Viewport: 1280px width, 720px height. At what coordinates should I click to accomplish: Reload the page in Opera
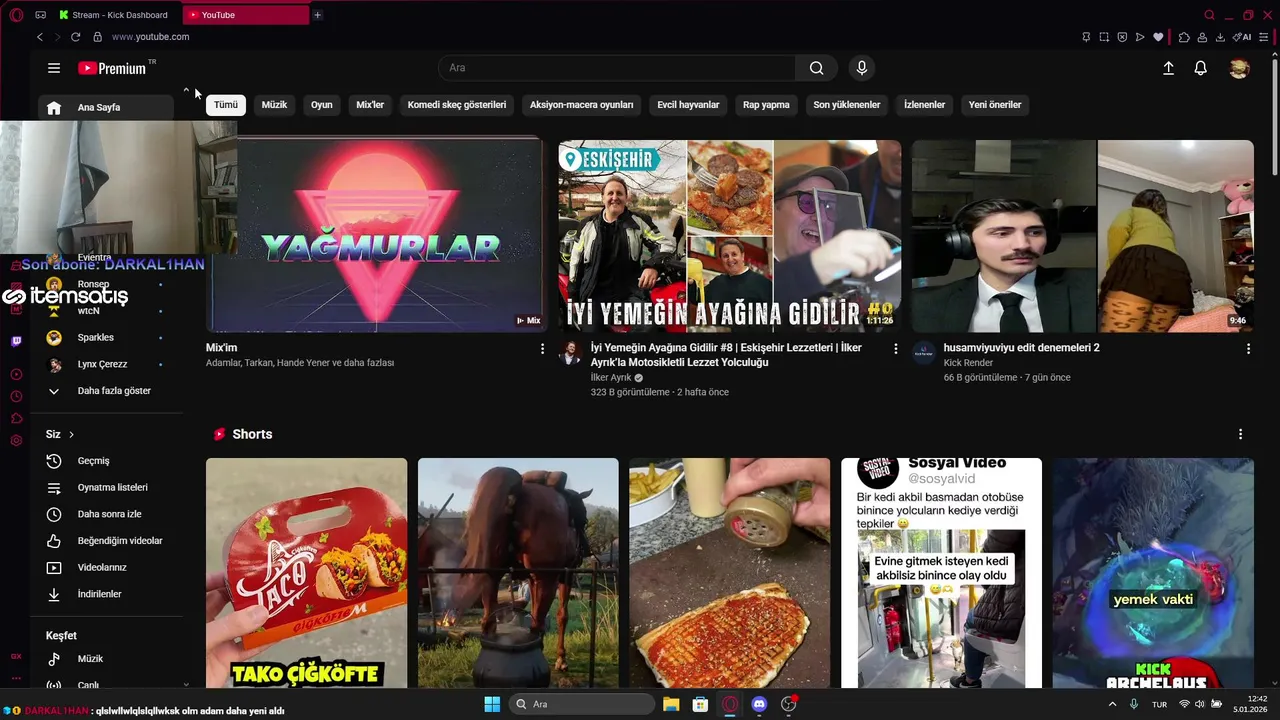point(75,37)
